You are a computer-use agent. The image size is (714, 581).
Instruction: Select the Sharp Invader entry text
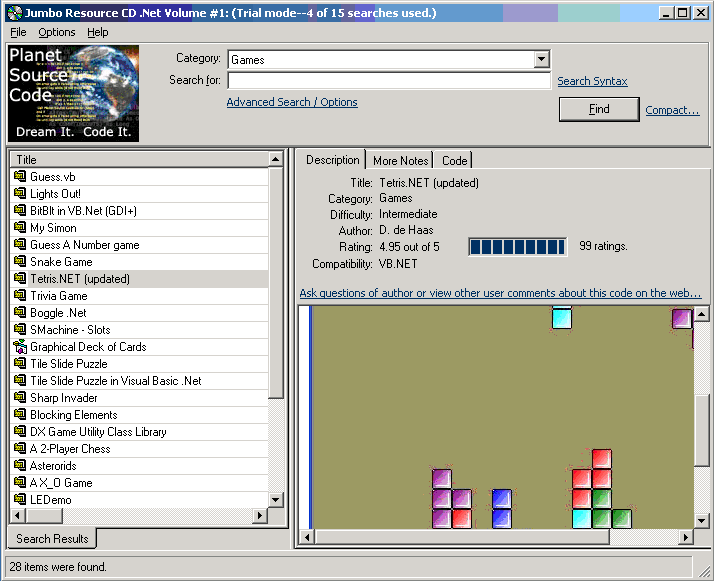tap(64, 398)
